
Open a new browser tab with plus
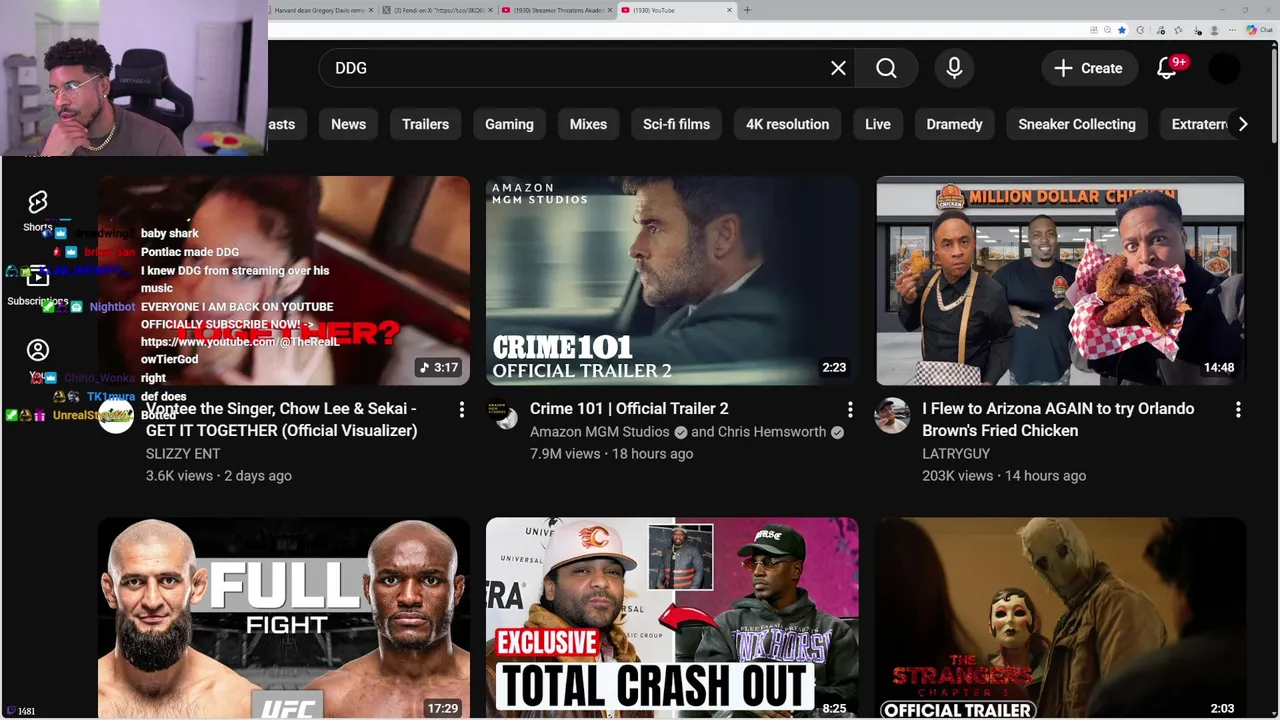[x=747, y=10]
